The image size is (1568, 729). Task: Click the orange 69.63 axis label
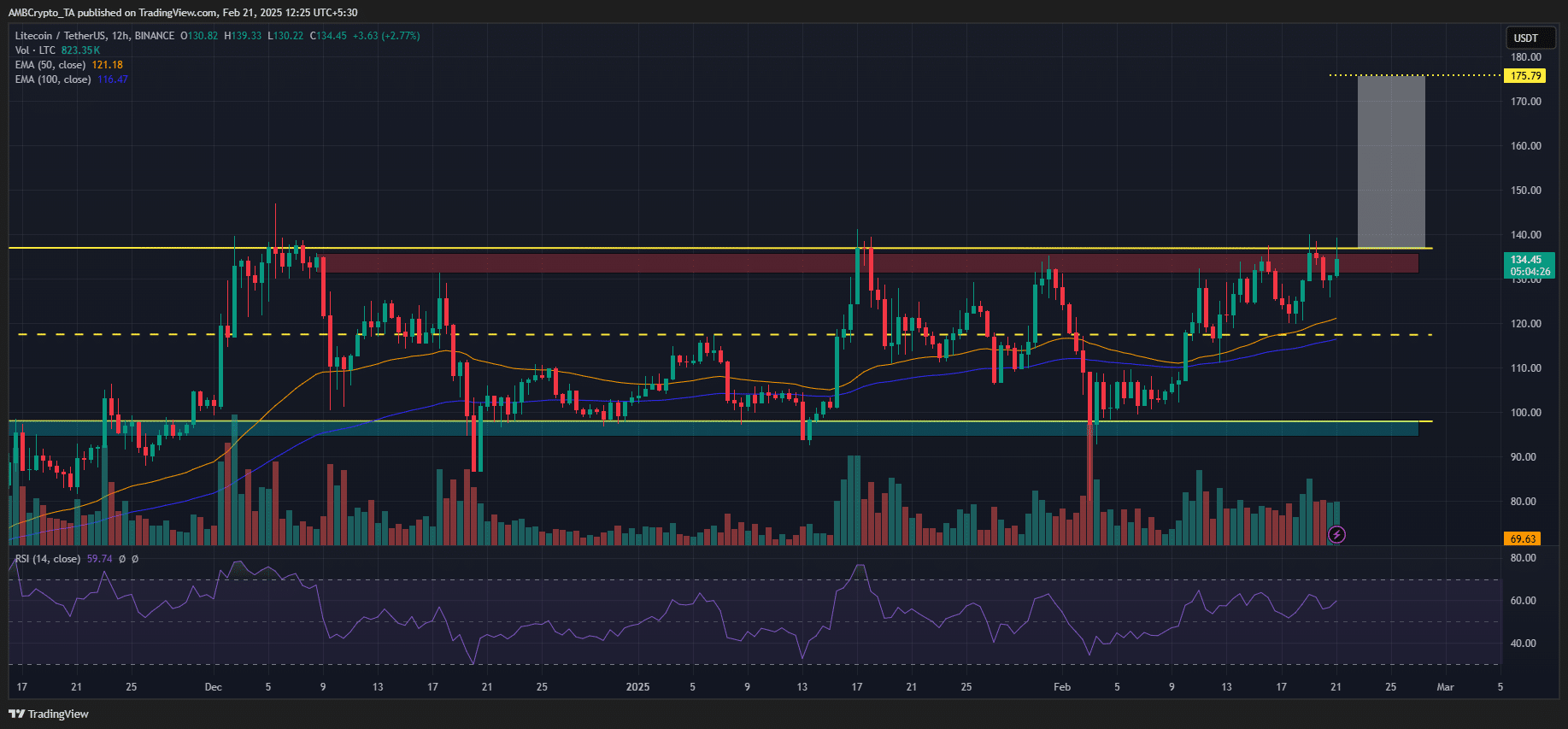tap(1523, 538)
